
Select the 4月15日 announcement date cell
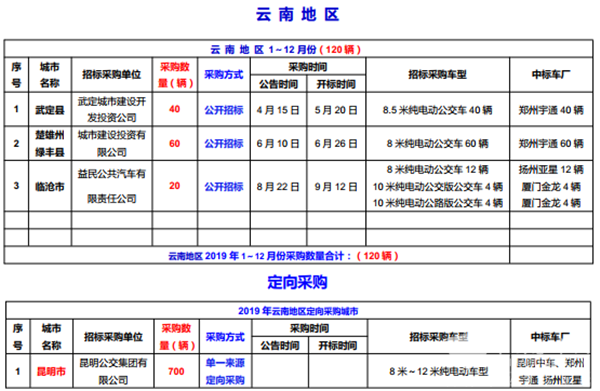(278, 110)
